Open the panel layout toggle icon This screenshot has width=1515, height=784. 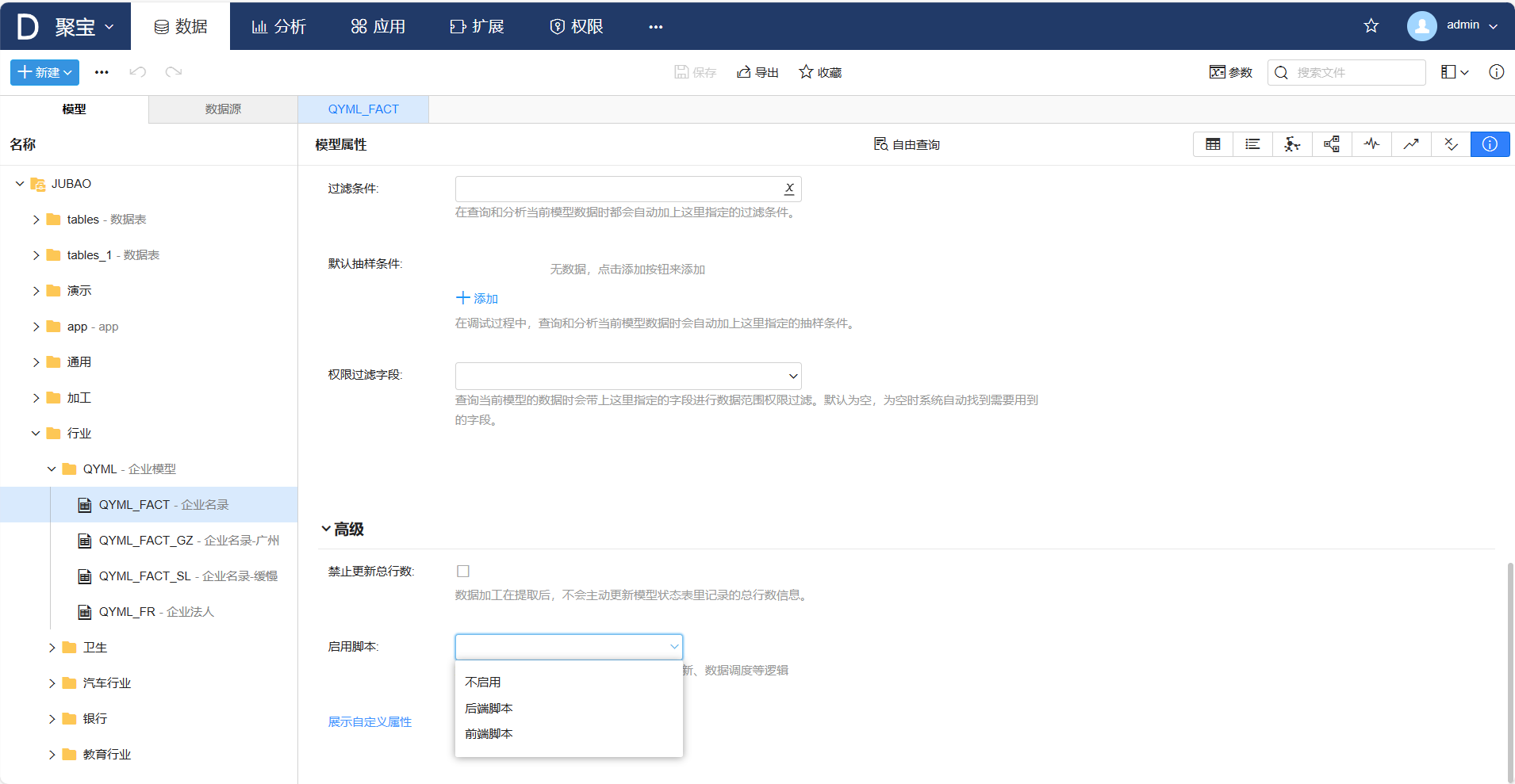1455,72
